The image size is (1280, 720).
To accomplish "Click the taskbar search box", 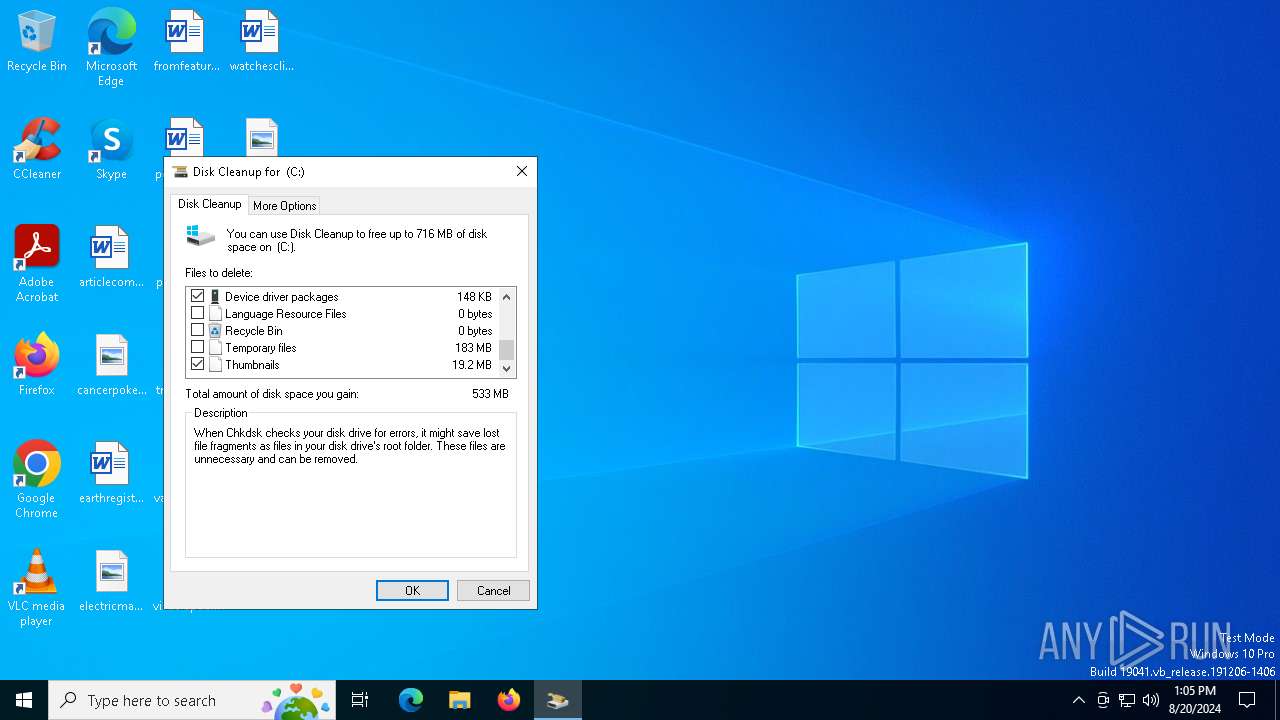I will pos(192,700).
